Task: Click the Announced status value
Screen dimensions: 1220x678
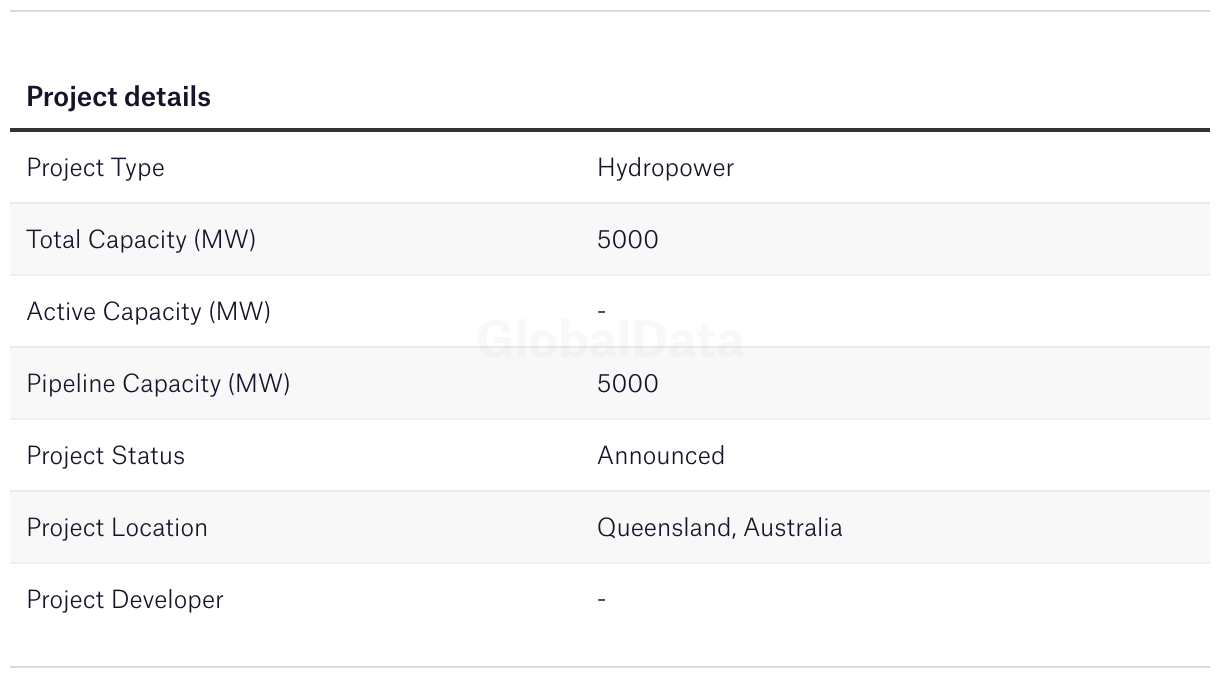Action: click(661, 456)
